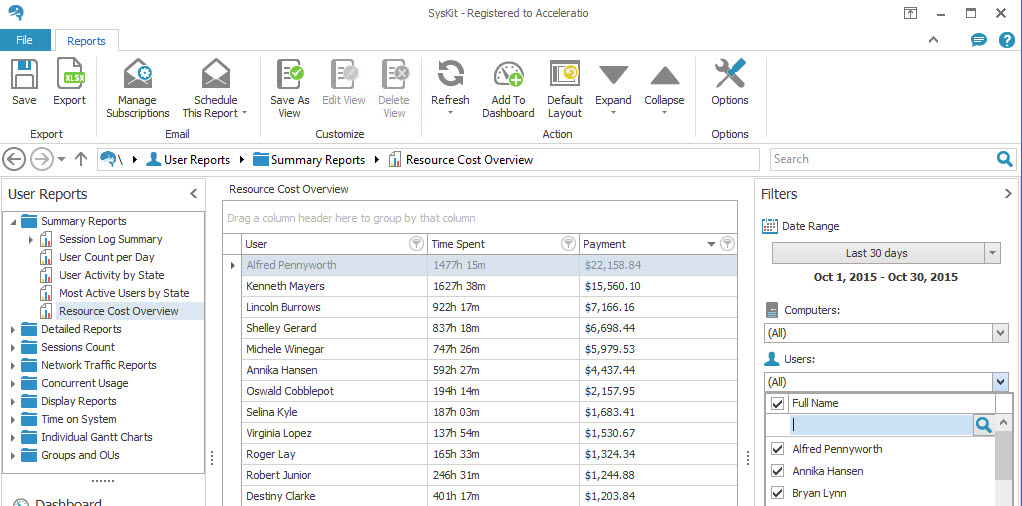Viewport: 1022px width, 506px height.
Task: Toggle the Full Name select-all checkbox
Action: 777,404
